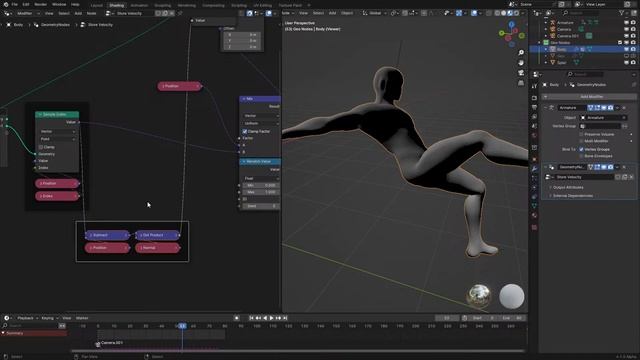Click the Vertex Group field
The height and width of the screenshot is (360, 640).
pos(600,126)
